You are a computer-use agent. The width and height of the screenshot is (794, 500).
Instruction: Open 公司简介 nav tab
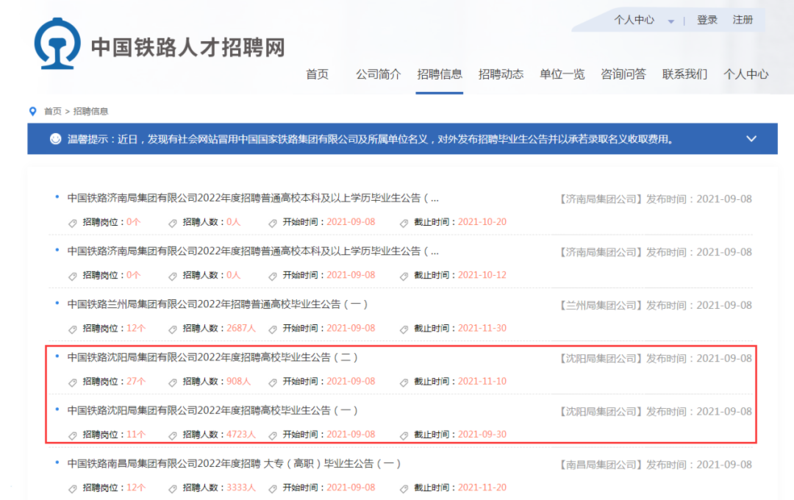(x=378, y=74)
